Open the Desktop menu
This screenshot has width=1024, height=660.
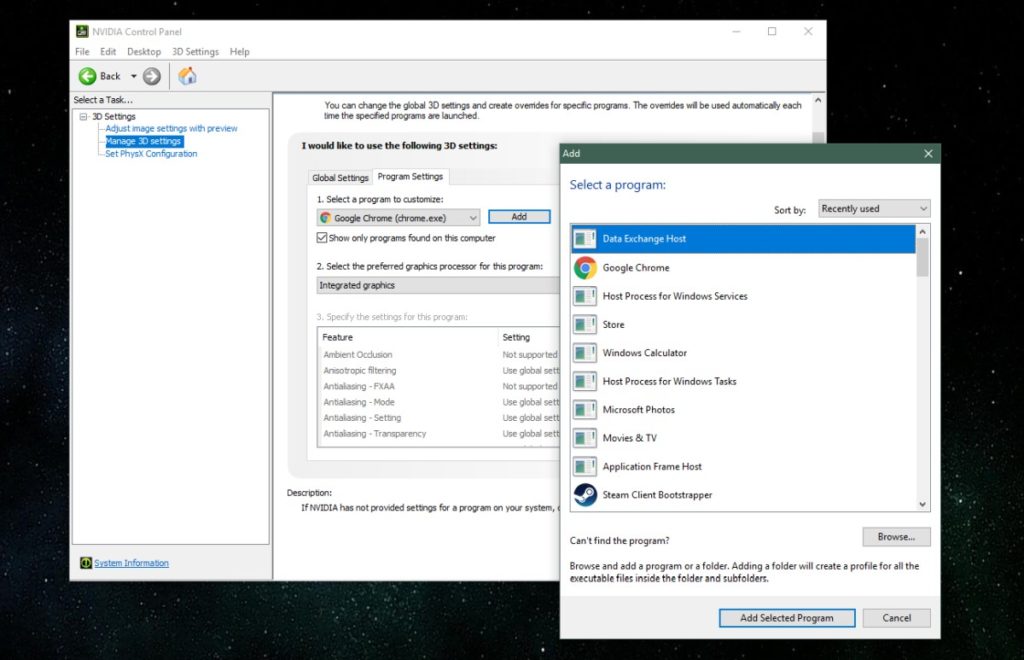(143, 51)
